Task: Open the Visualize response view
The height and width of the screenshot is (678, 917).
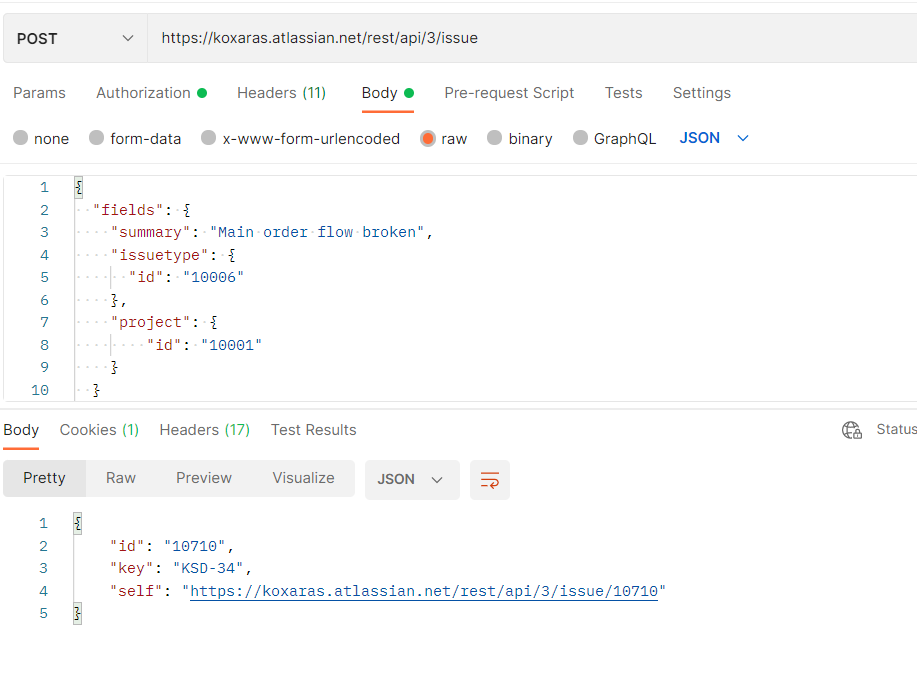Action: (304, 479)
